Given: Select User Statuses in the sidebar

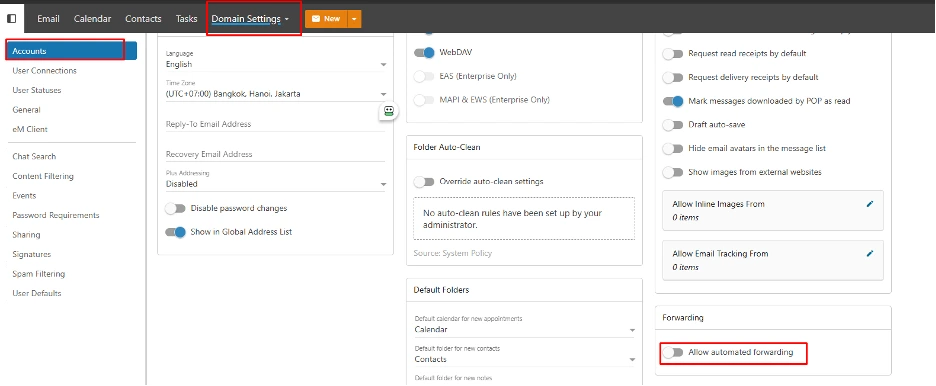Looking at the screenshot, I should click(36, 91).
